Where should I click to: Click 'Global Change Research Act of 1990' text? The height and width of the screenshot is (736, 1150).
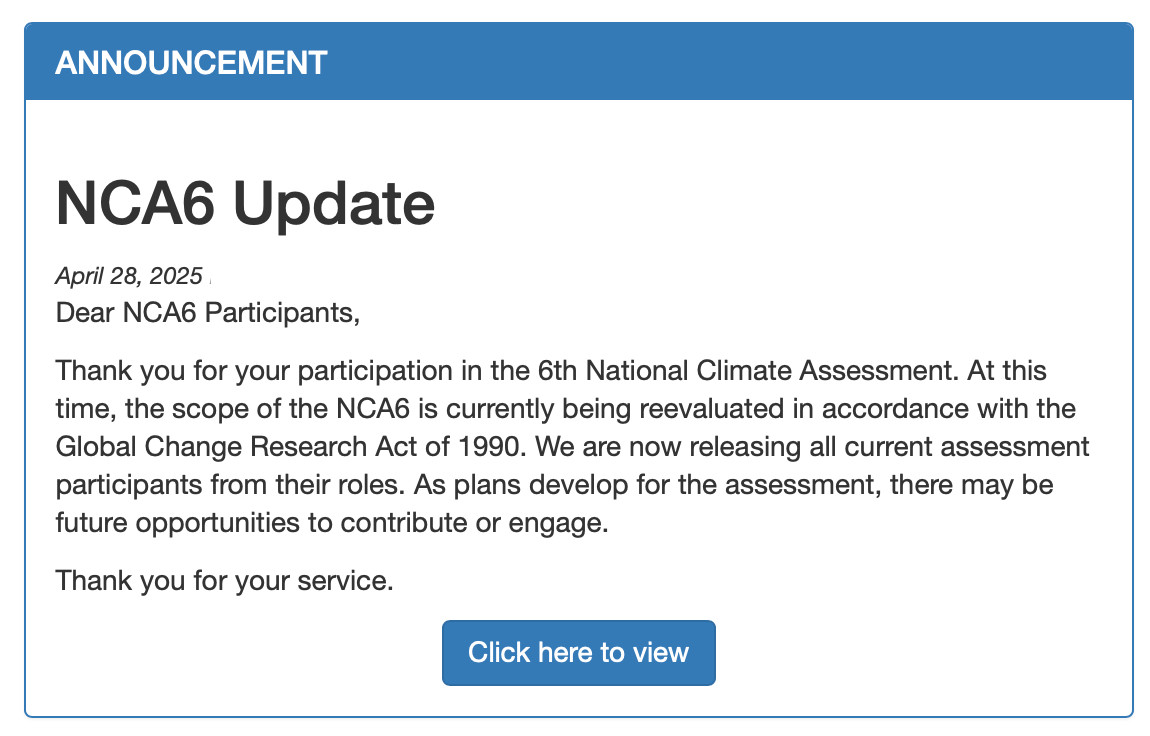pos(290,446)
